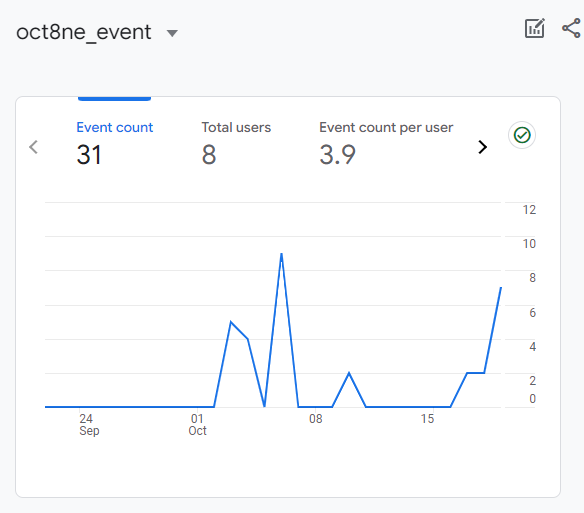This screenshot has width=584, height=513.
Task: Click the highest peak on the line chart
Action: (282, 254)
